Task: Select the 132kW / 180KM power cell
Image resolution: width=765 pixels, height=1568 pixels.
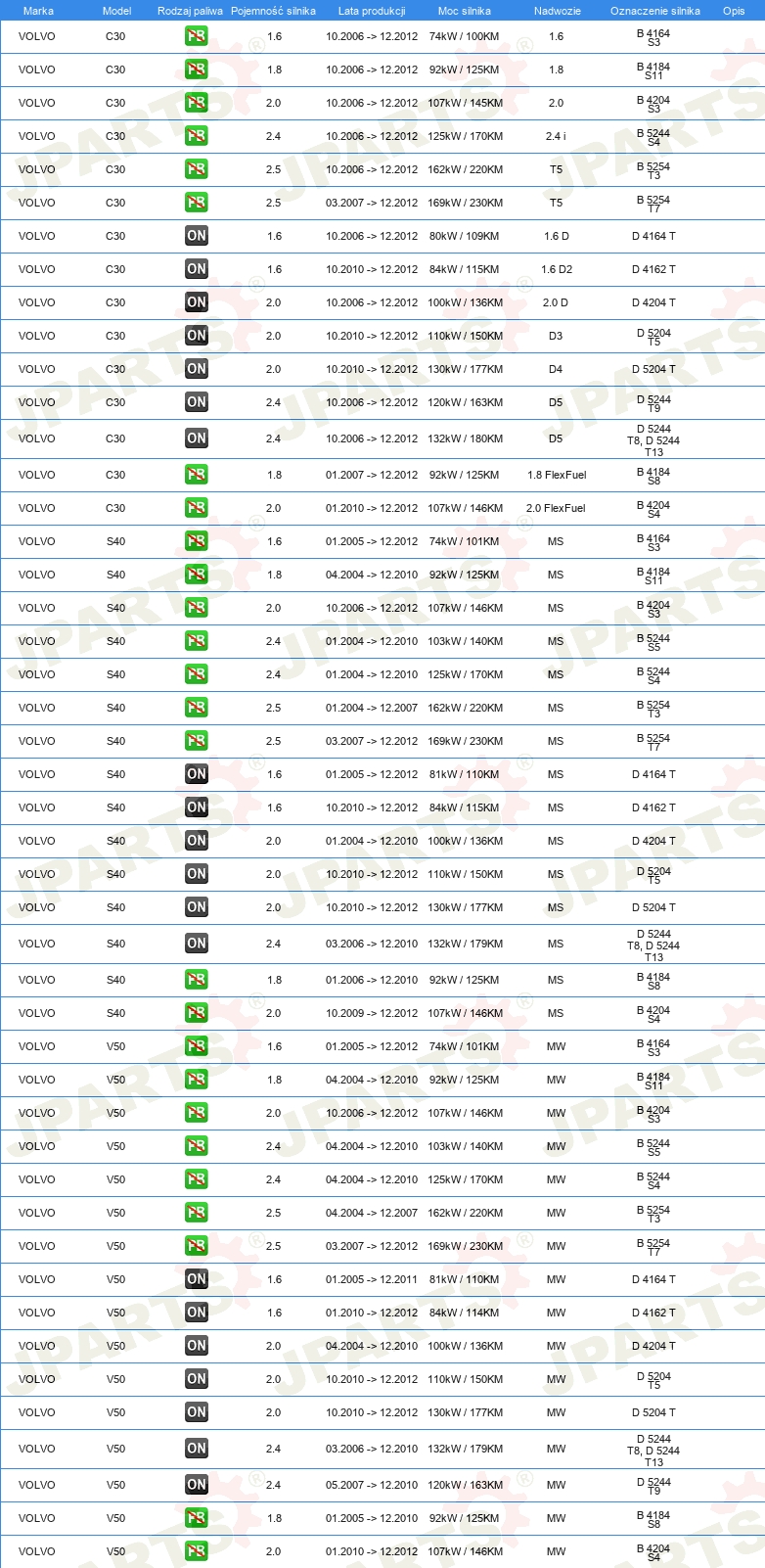Action: point(466,438)
